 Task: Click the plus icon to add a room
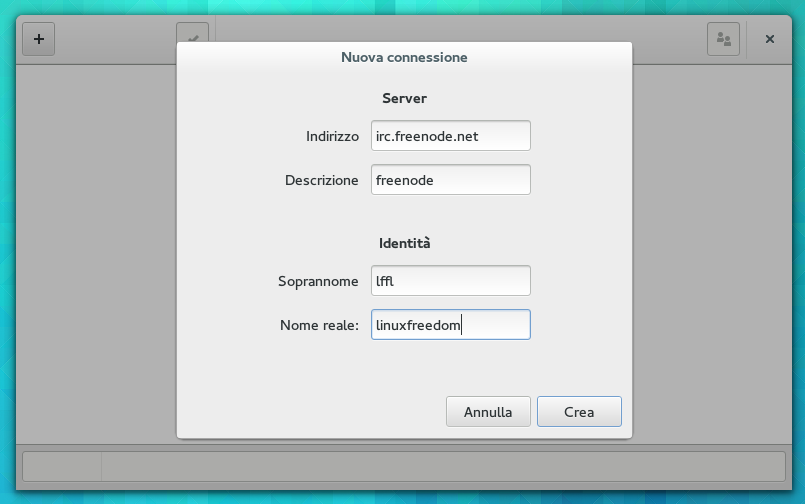pyautogui.click(x=39, y=39)
